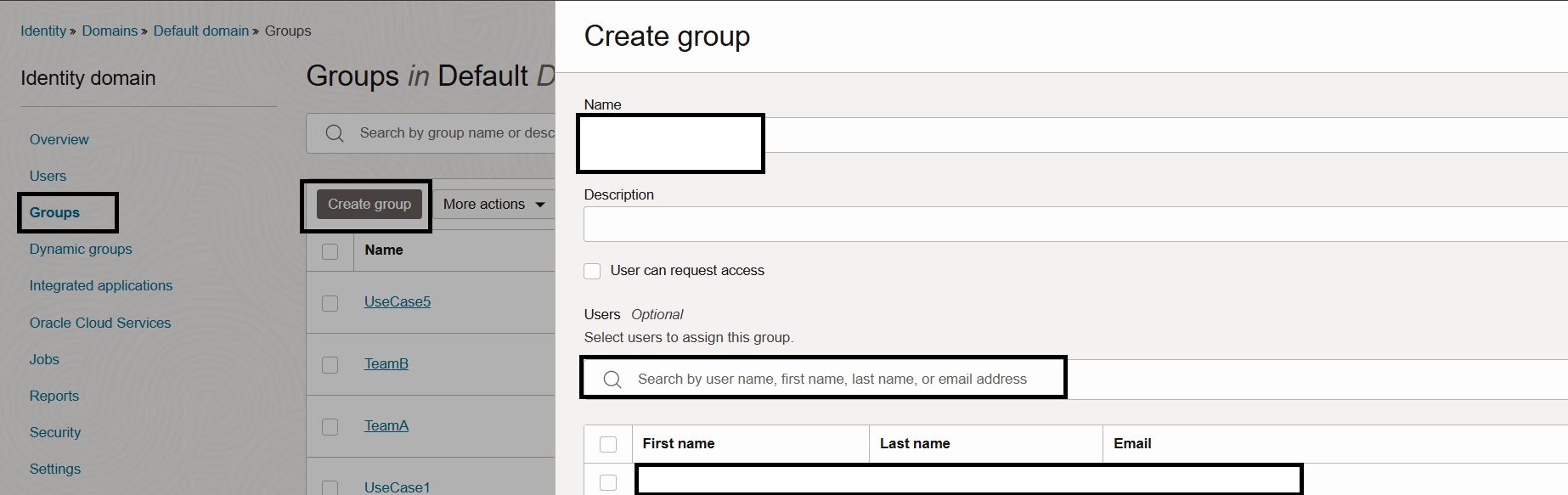Screen dimensions: 1568x495
Task: Click the user search magnifier icon
Action: coord(612,380)
